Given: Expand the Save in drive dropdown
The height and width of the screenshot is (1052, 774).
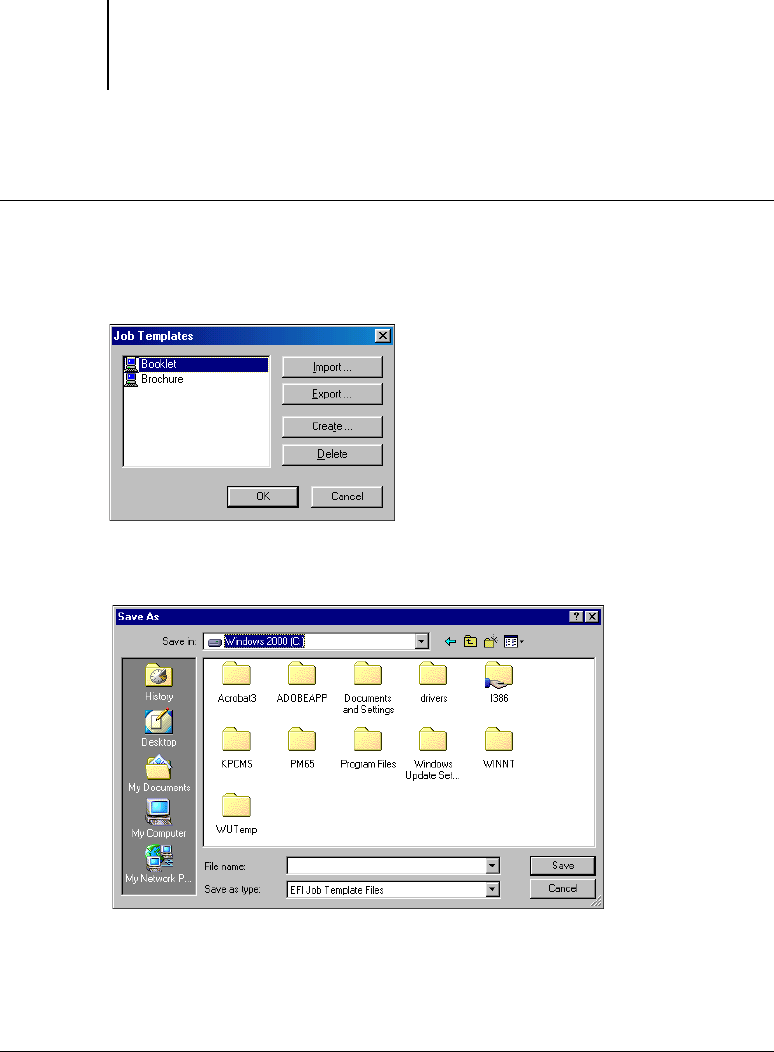Looking at the screenshot, I should [x=422, y=641].
